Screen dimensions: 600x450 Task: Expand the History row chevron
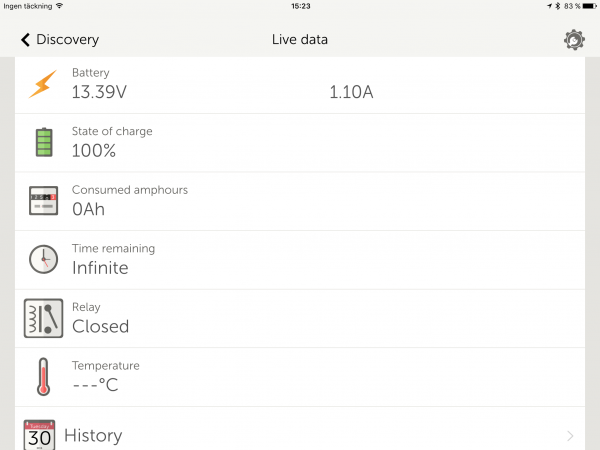click(x=570, y=436)
